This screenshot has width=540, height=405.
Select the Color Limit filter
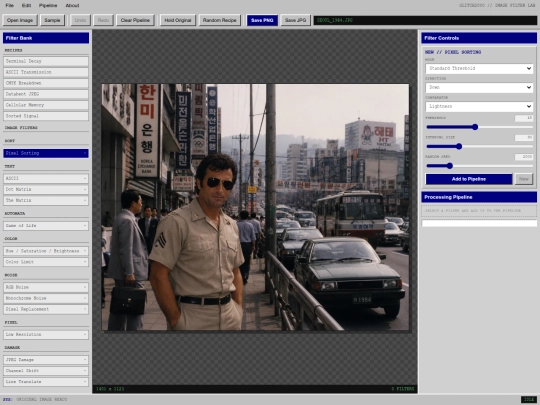[x=46, y=262]
